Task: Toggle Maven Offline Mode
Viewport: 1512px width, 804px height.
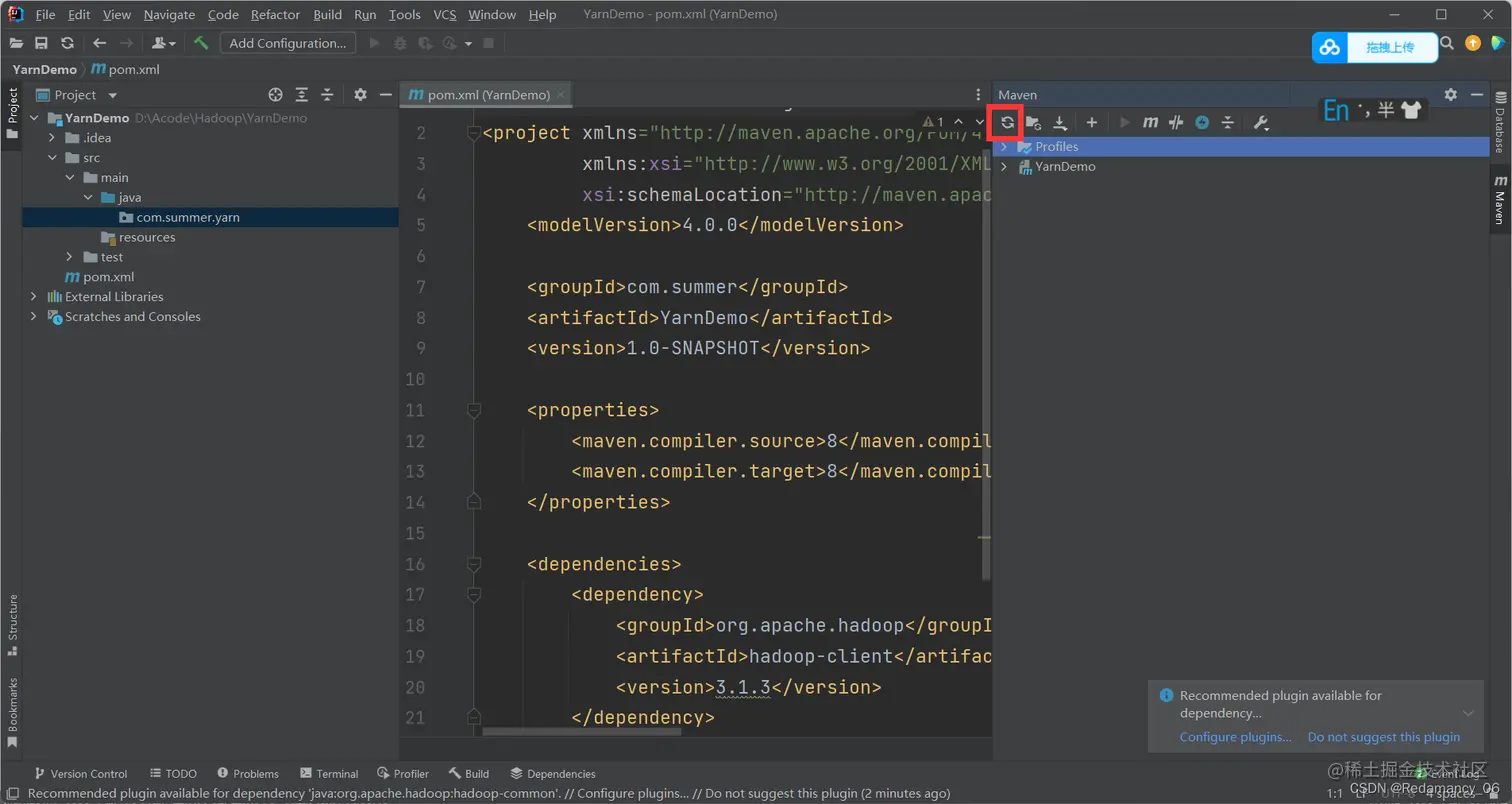Action: (x=1177, y=122)
